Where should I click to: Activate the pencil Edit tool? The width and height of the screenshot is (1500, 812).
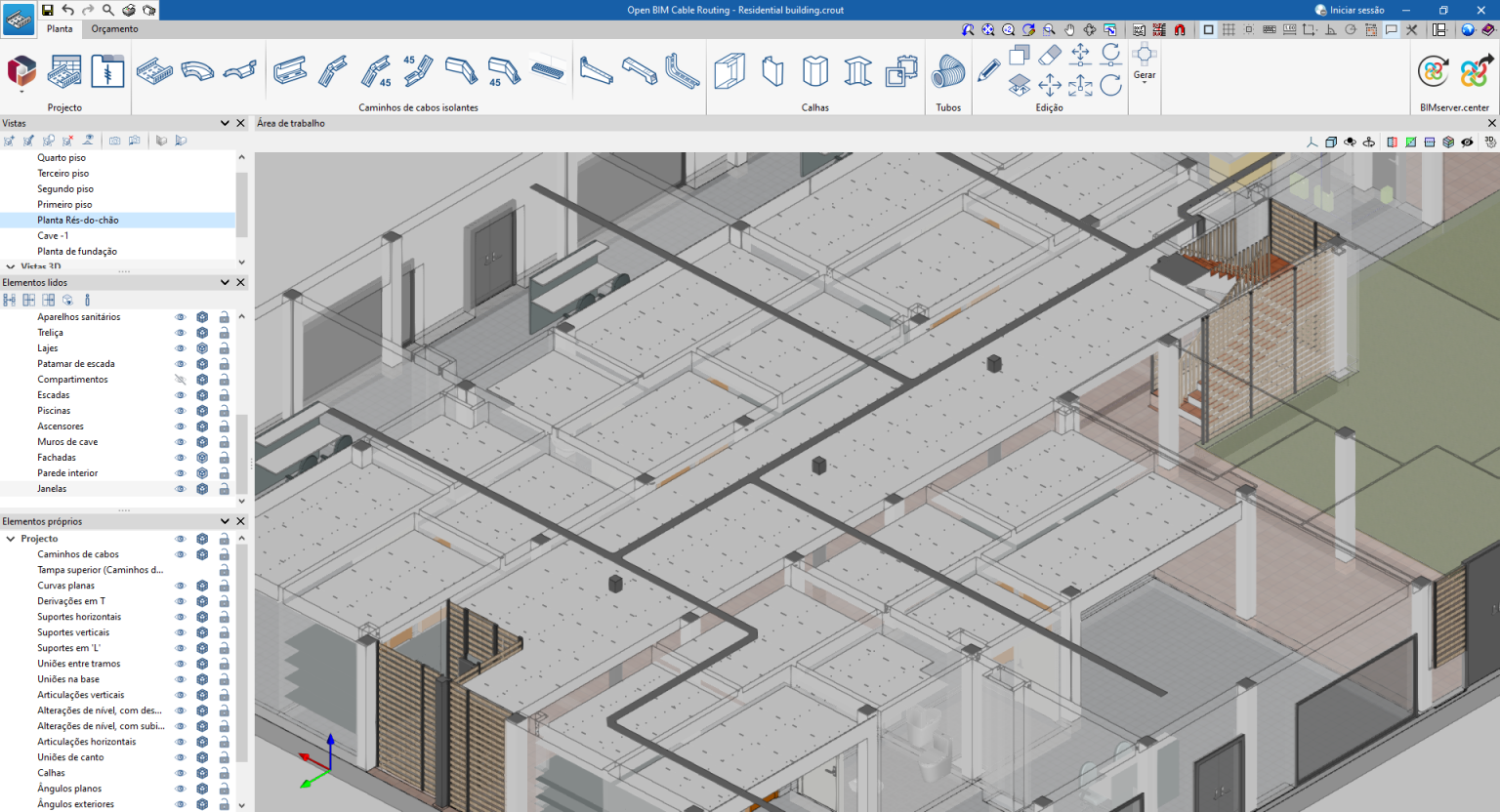pos(988,70)
